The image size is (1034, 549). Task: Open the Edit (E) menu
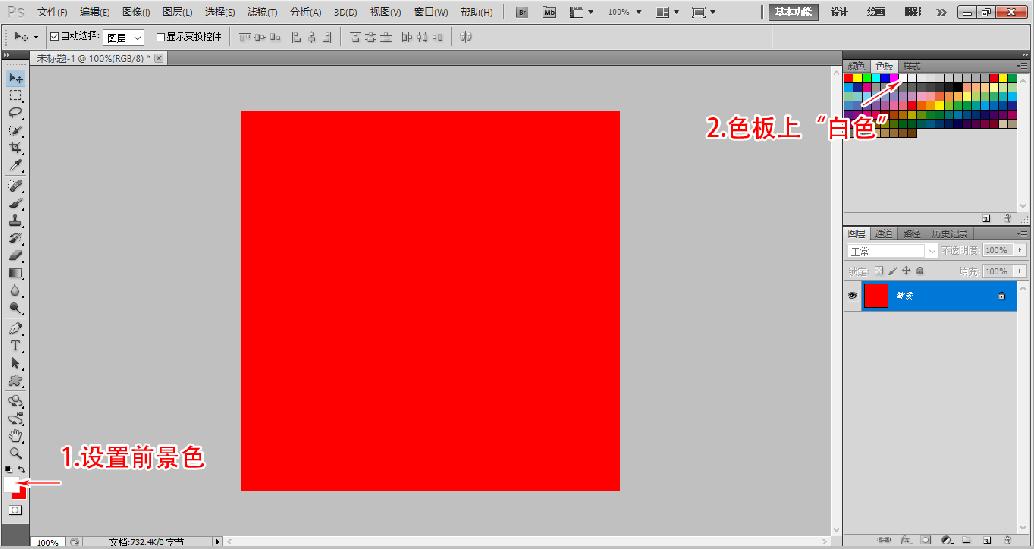pos(94,12)
